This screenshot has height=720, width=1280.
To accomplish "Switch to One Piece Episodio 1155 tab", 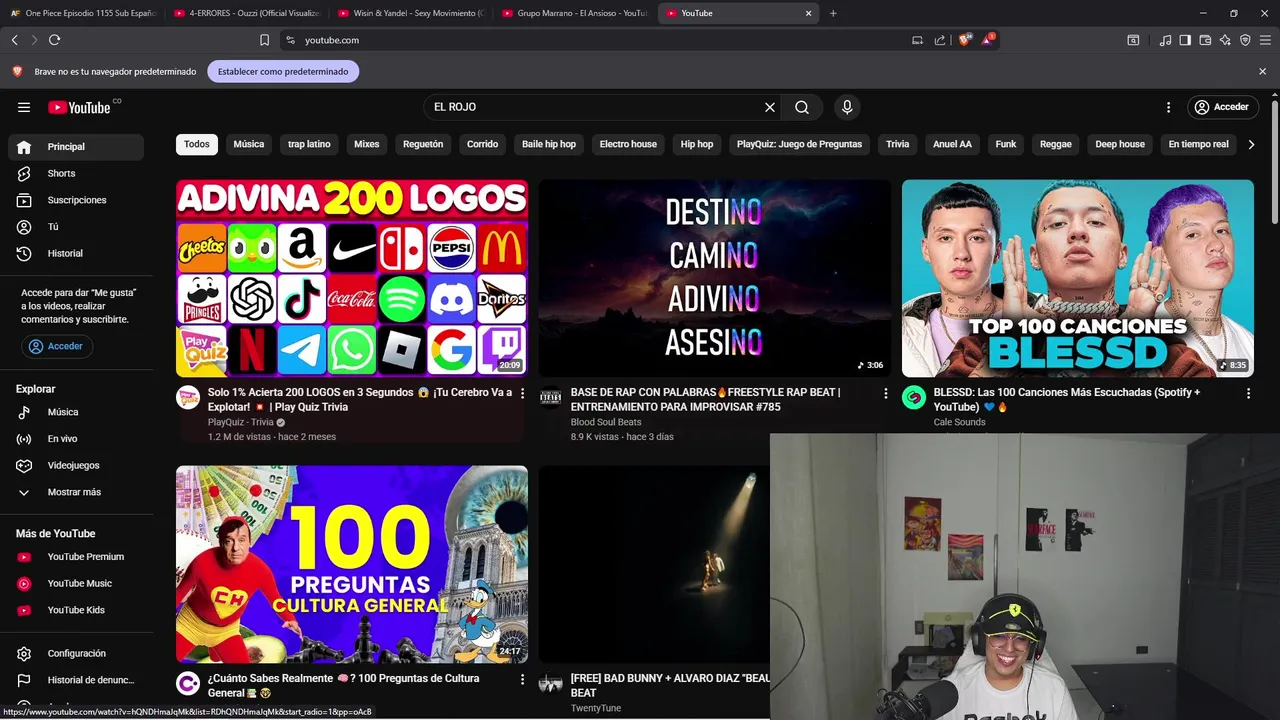I will pyautogui.click(x=83, y=13).
